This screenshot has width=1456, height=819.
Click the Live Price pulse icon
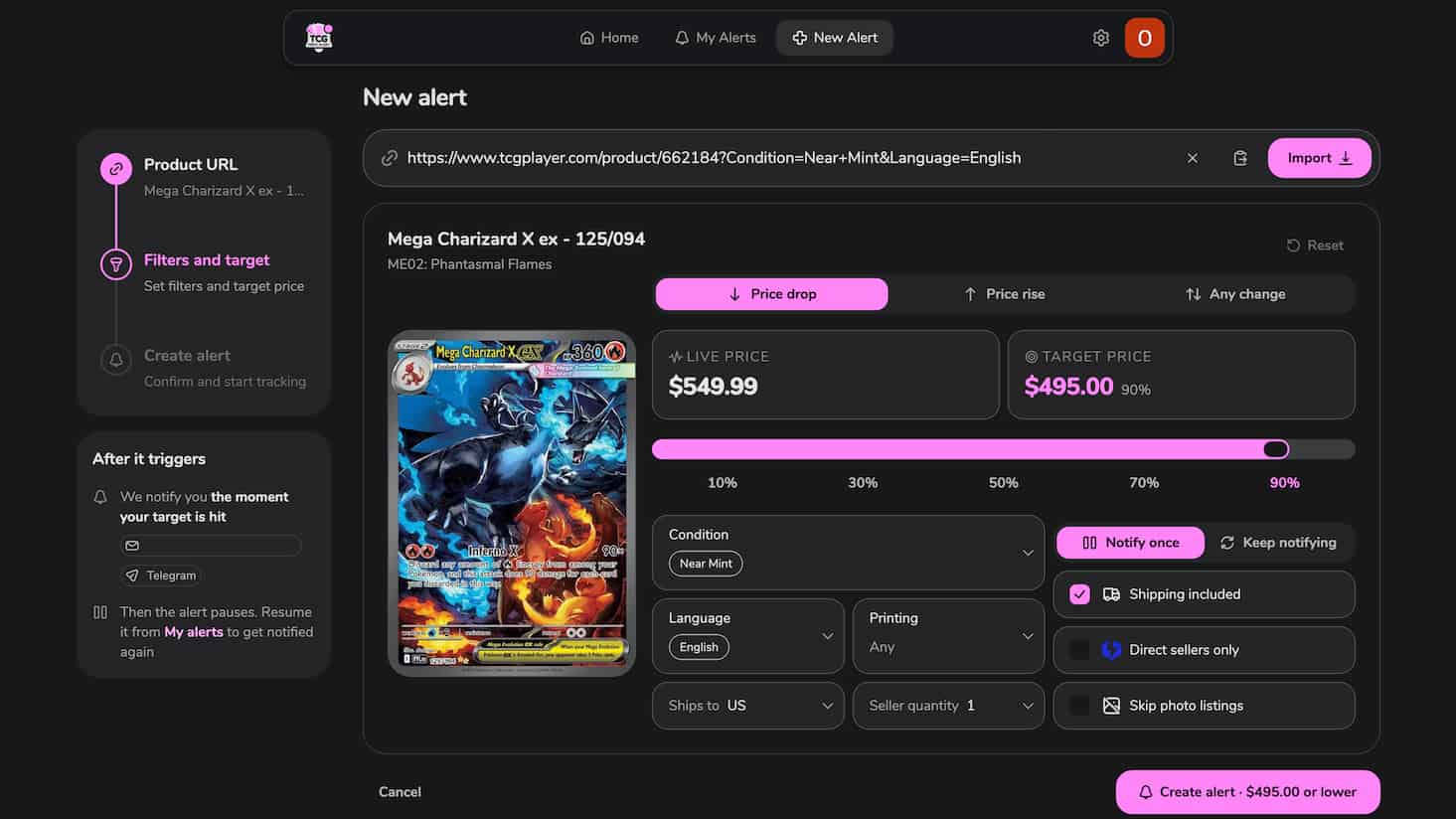(x=676, y=357)
